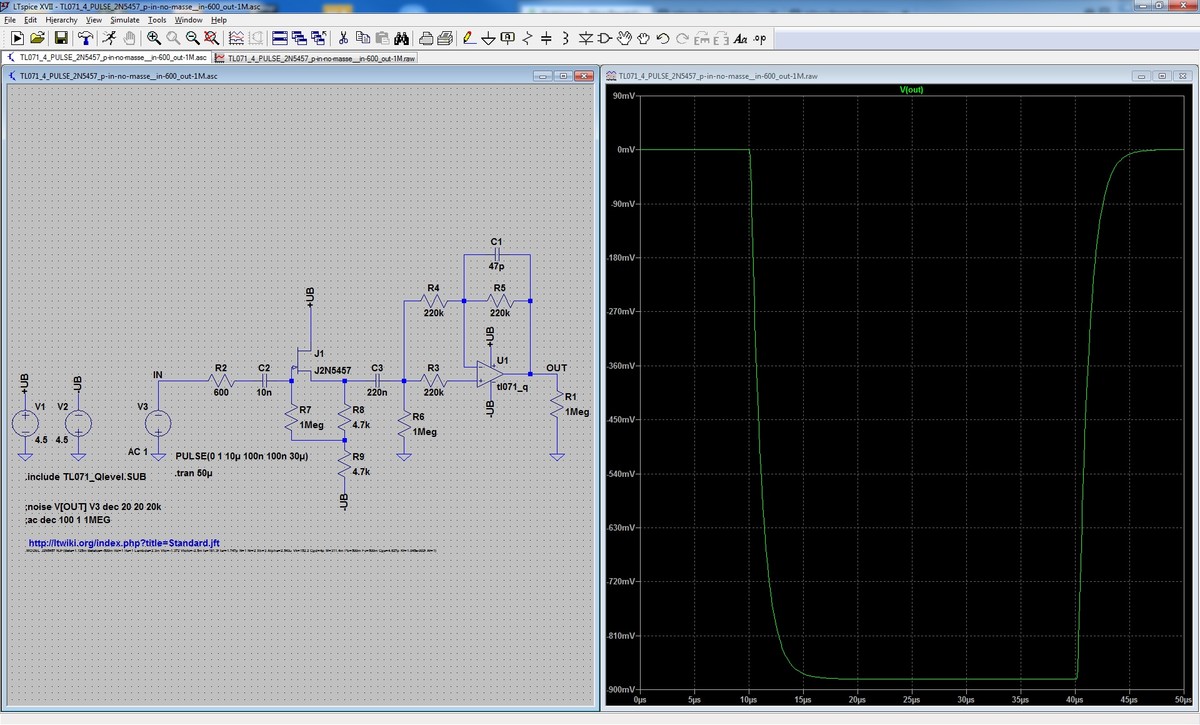Click the V(out) trace label

[x=910, y=89]
